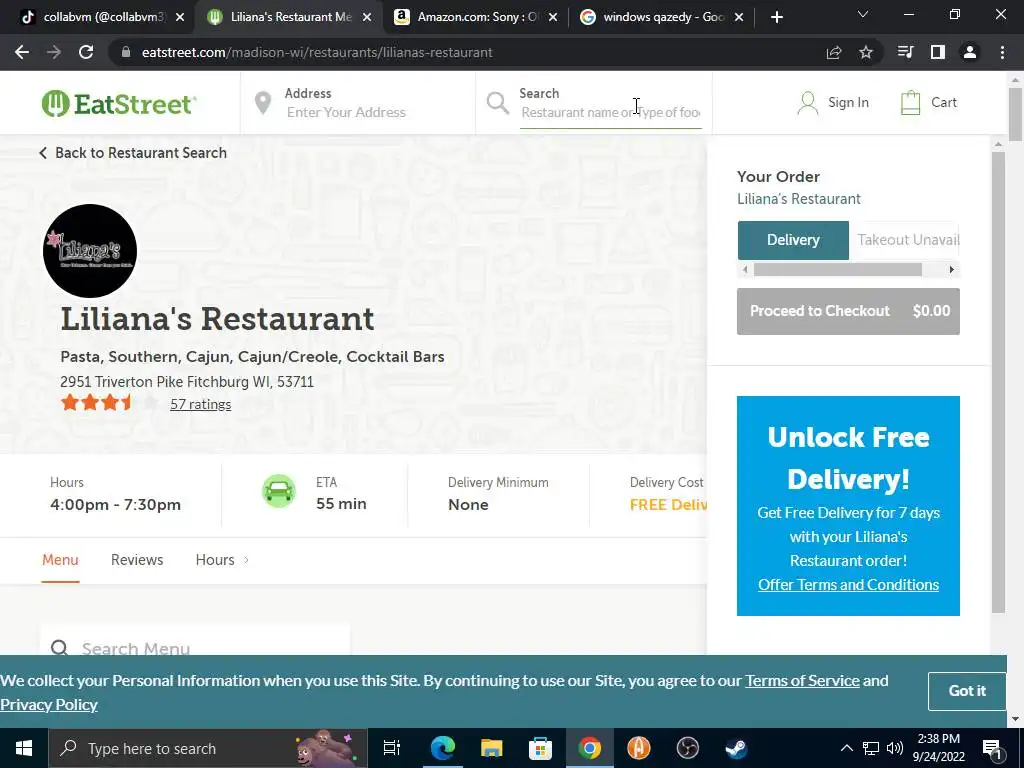
Task: Bookmark this page with star icon
Action: (866, 52)
